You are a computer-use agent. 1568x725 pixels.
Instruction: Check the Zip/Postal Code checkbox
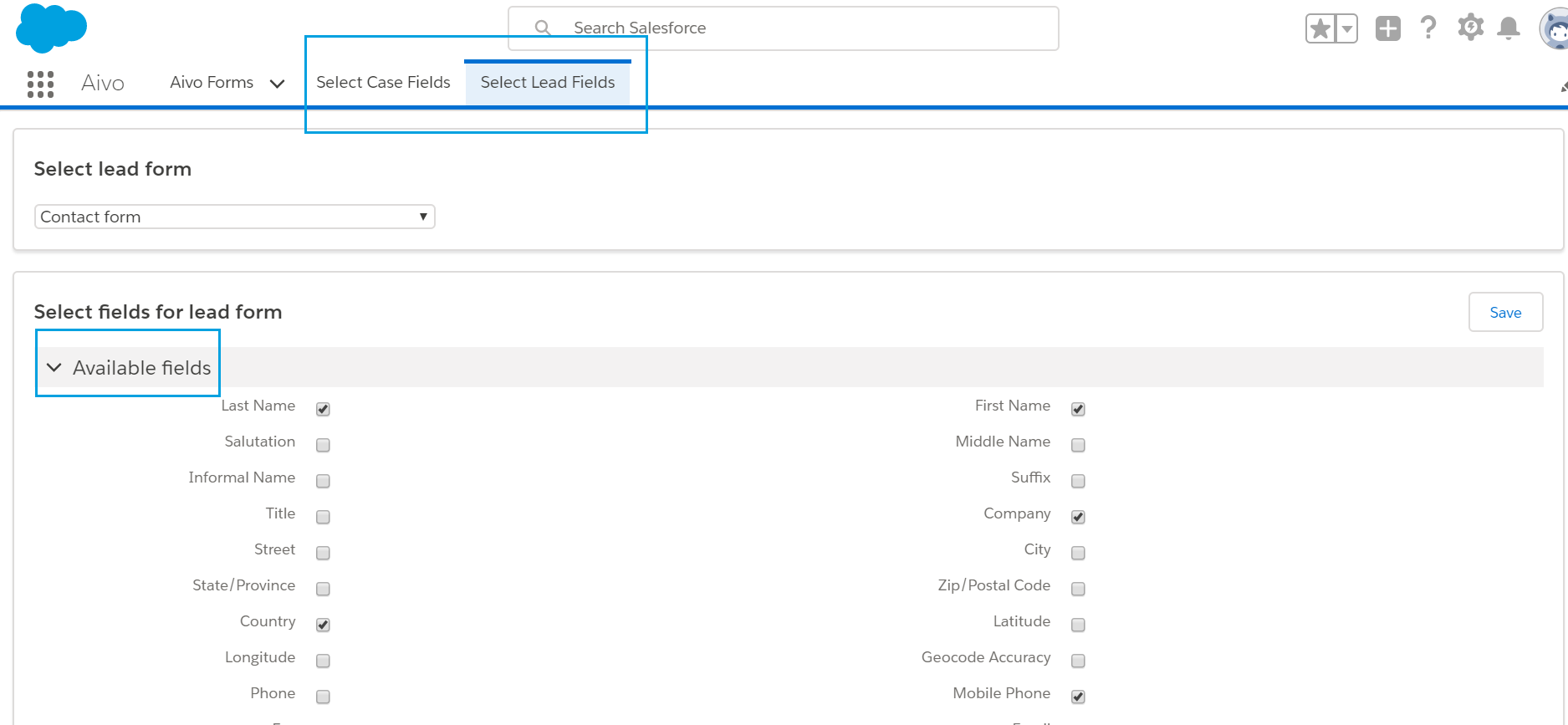point(1078,589)
